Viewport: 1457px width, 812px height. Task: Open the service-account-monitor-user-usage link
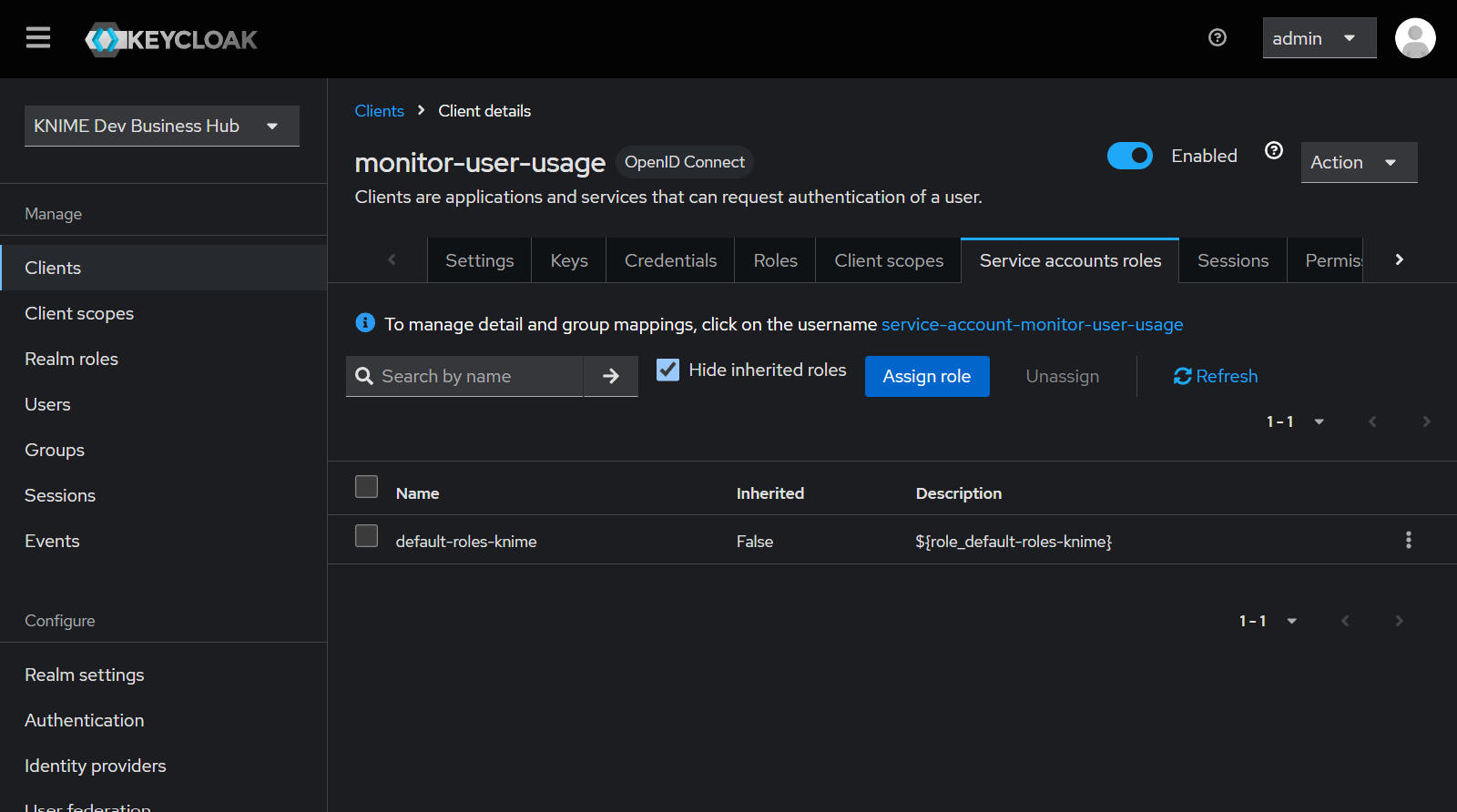(1032, 324)
